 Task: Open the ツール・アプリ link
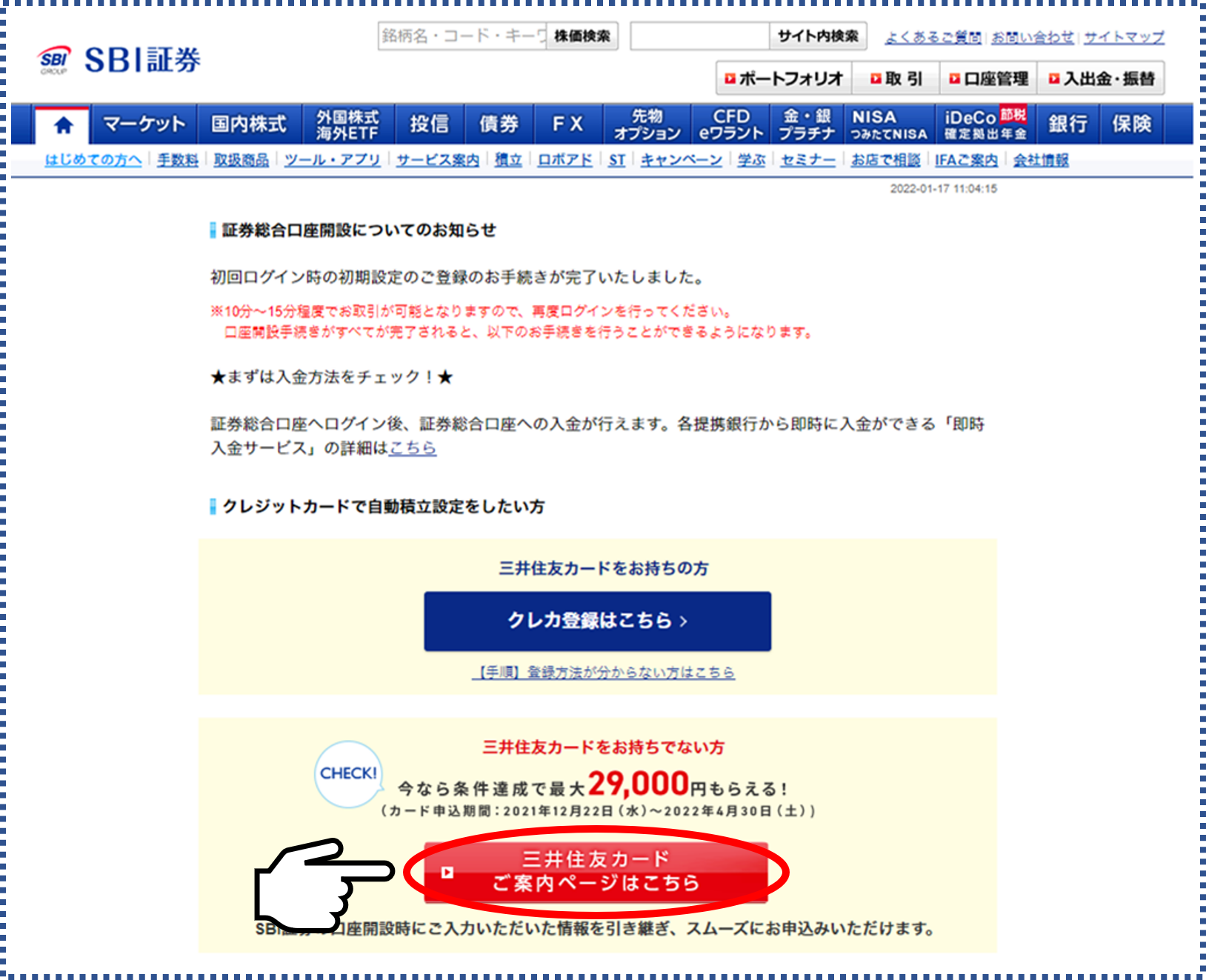point(333,160)
